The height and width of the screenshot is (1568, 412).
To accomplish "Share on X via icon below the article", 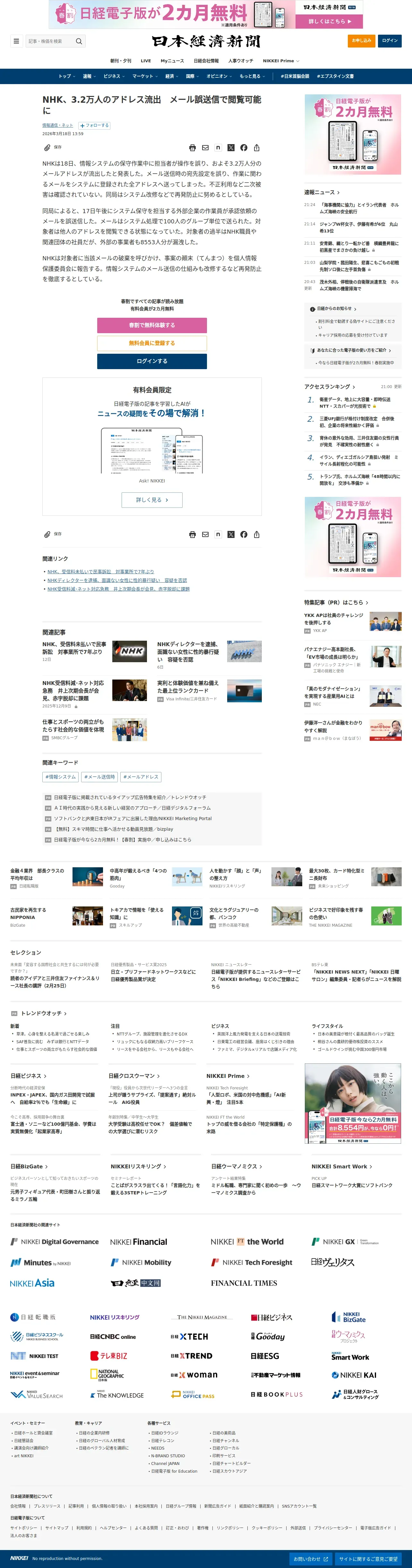I will [x=231, y=534].
